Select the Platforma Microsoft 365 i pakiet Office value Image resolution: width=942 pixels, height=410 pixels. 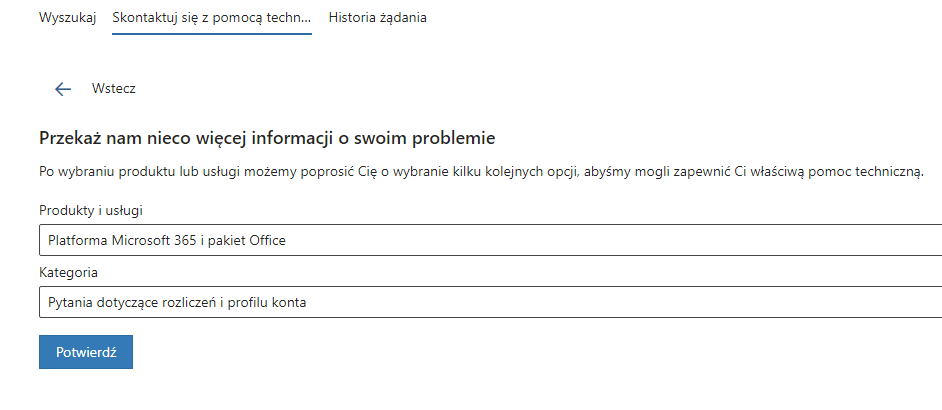167,241
